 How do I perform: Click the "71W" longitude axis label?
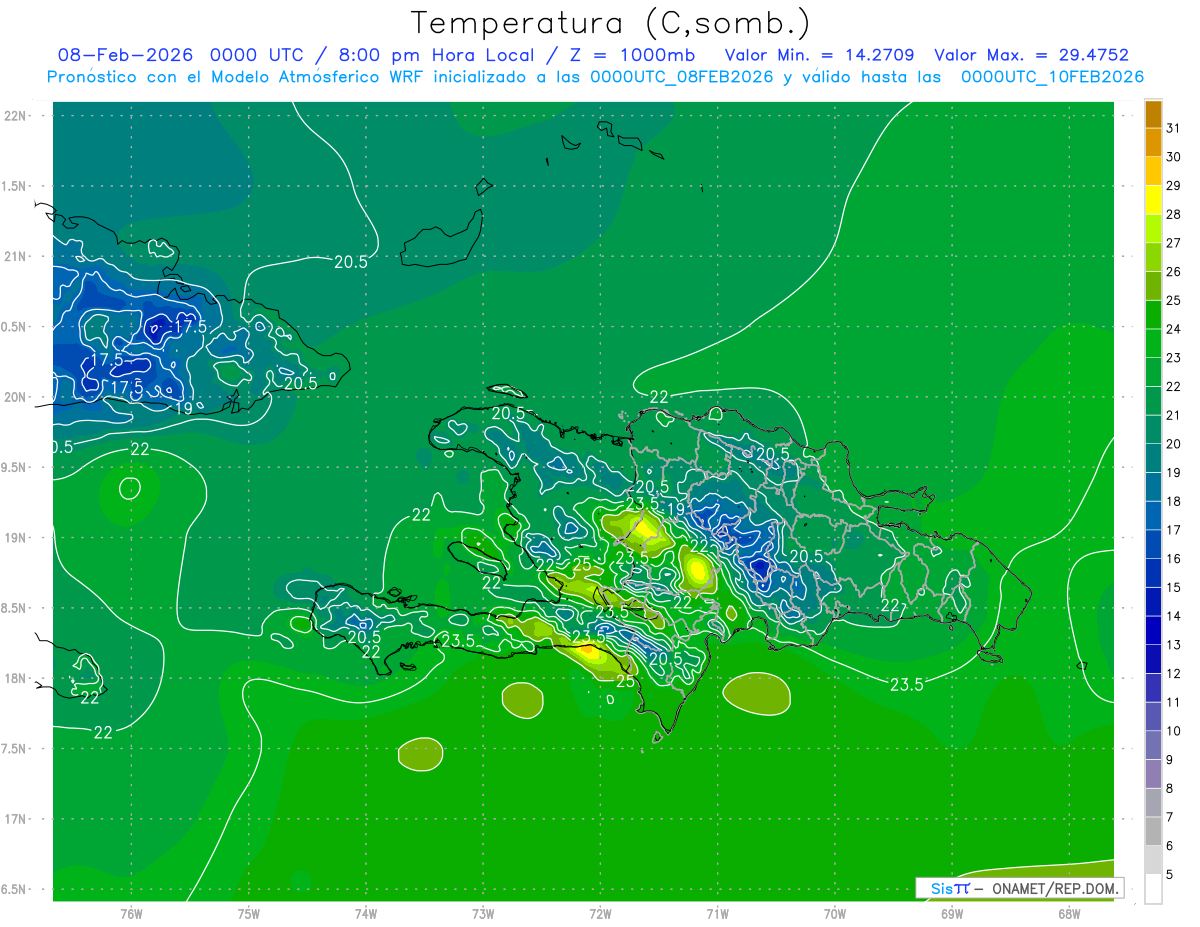[717, 914]
